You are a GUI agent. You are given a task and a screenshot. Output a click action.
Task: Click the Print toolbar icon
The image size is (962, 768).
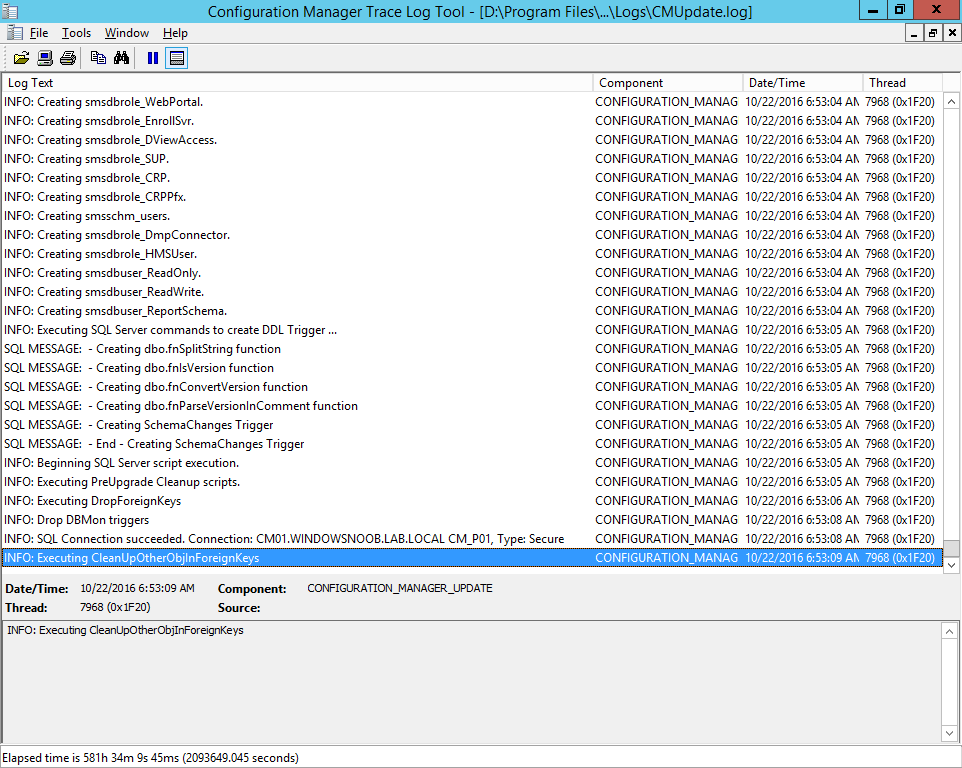coord(68,58)
